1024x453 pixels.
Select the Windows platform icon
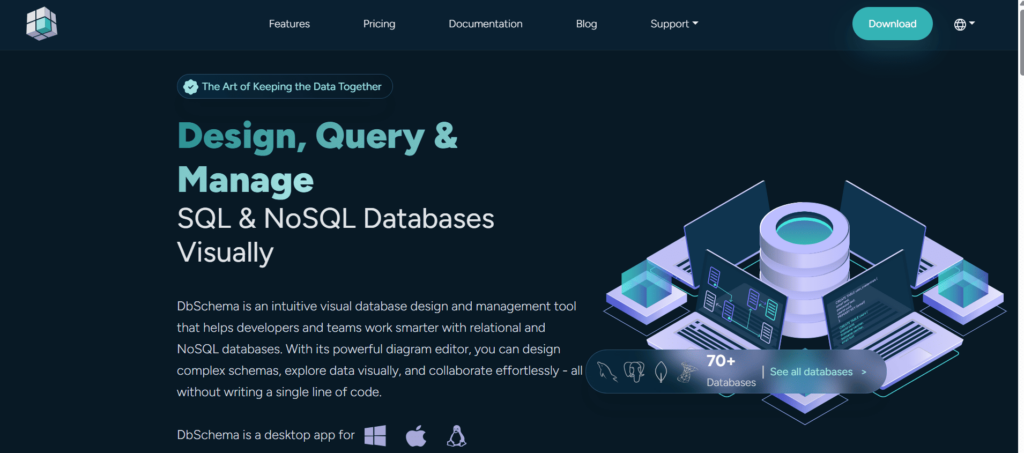375,436
